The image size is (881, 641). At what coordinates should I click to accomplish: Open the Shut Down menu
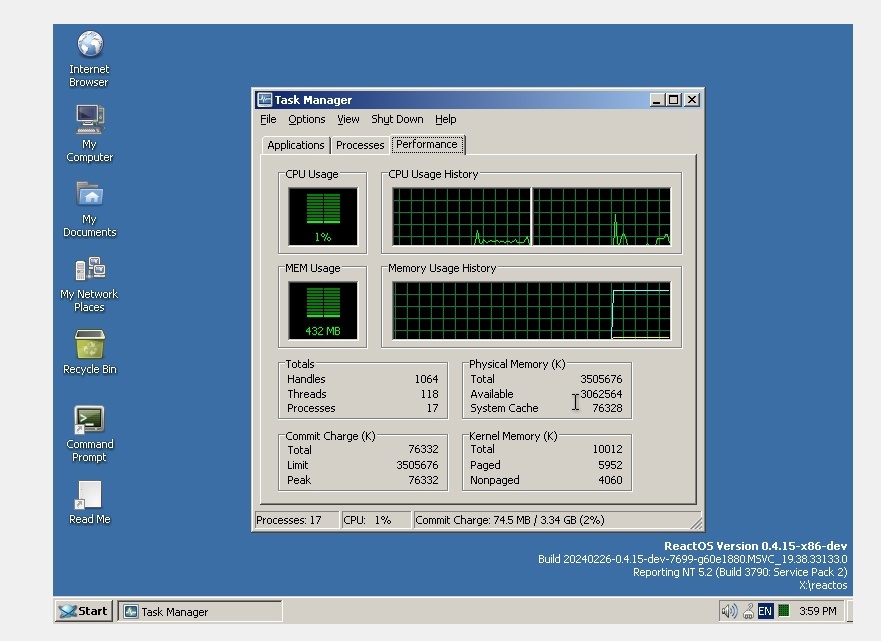coord(397,119)
